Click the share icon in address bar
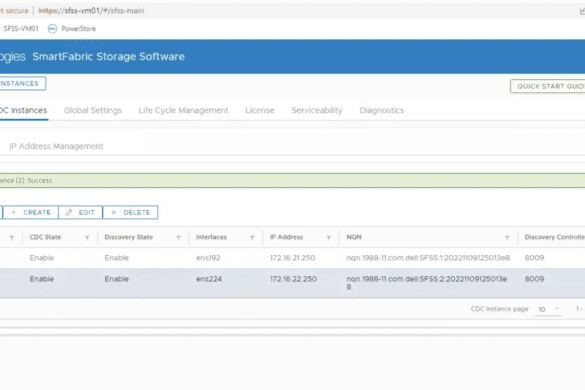 point(582,11)
